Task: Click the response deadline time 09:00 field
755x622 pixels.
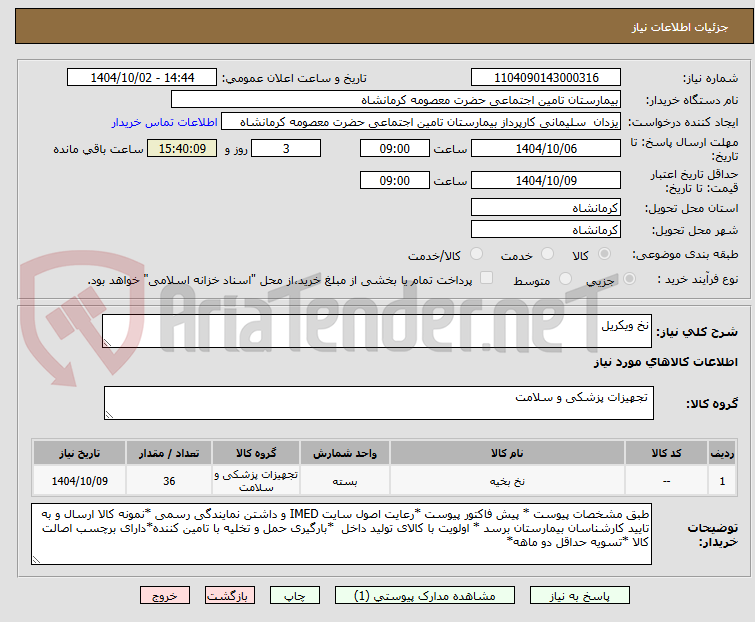Action: 394,148
